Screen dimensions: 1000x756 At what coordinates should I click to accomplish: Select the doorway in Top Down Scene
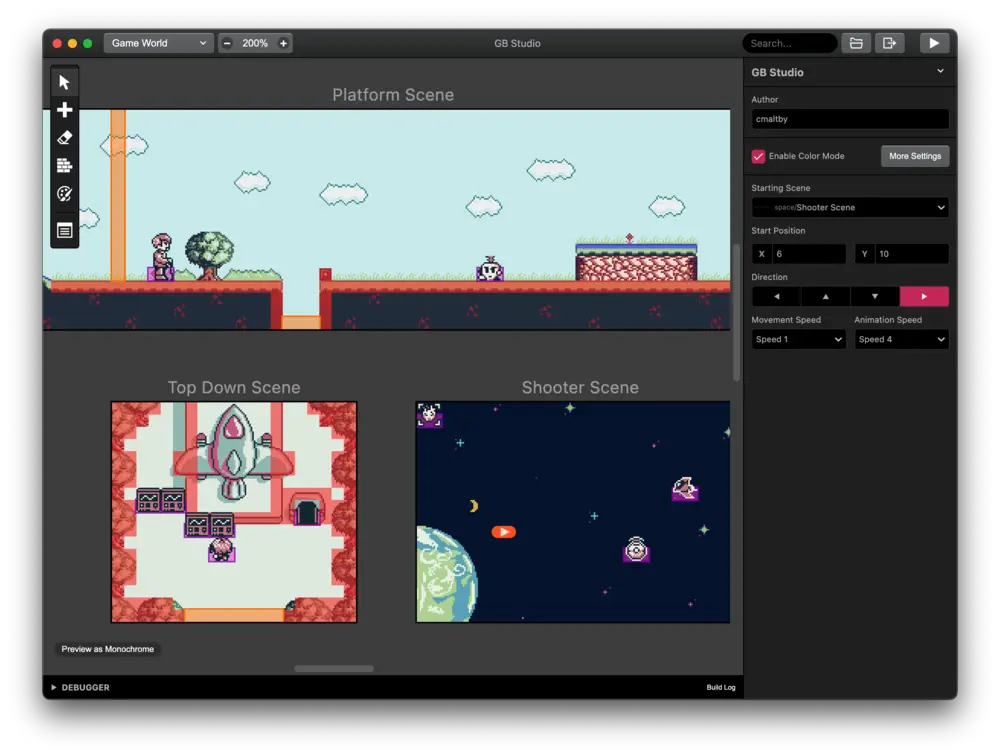click(307, 510)
